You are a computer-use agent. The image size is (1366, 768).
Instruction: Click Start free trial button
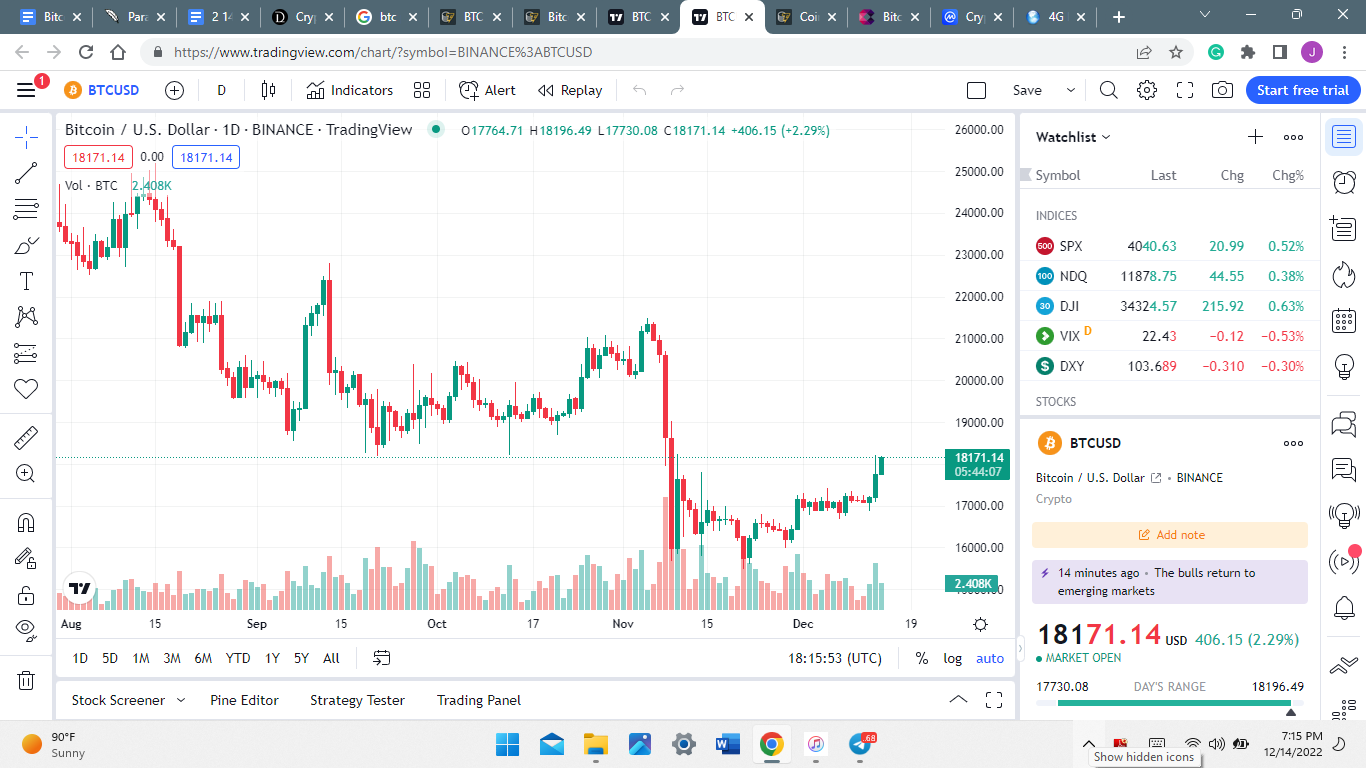tap(1303, 90)
